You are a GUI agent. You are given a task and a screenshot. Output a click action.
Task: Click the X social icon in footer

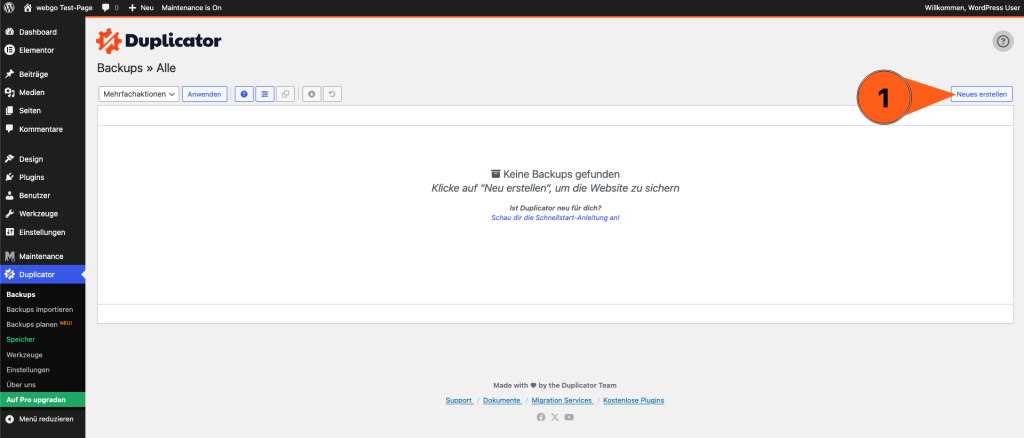[x=555, y=417]
